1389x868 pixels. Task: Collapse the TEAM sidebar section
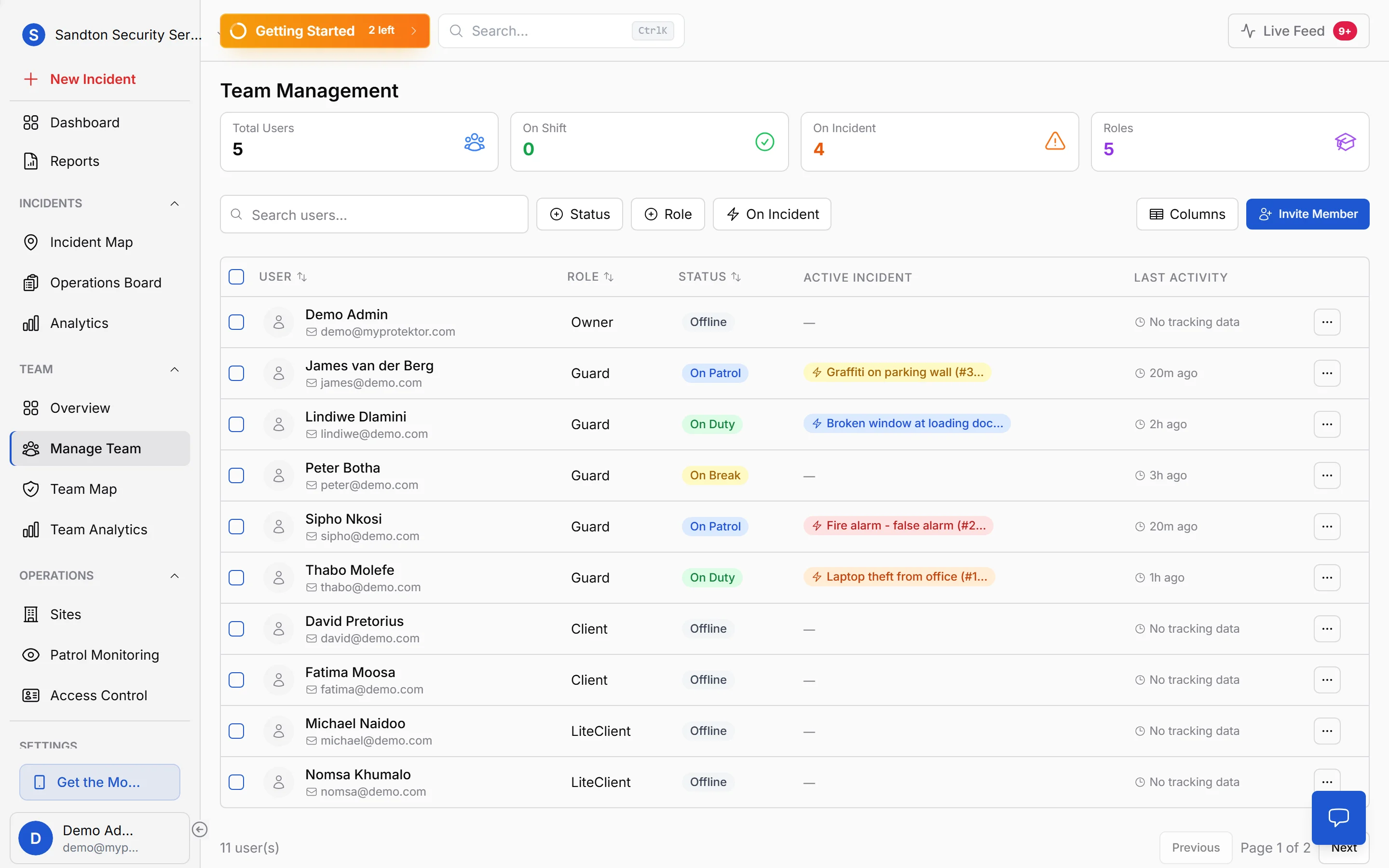pyautogui.click(x=175, y=369)
